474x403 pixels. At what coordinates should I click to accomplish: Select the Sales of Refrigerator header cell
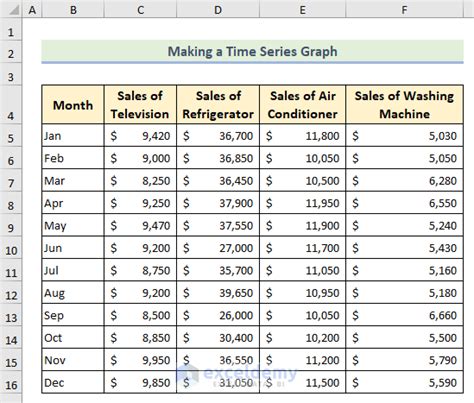(218, 105)
